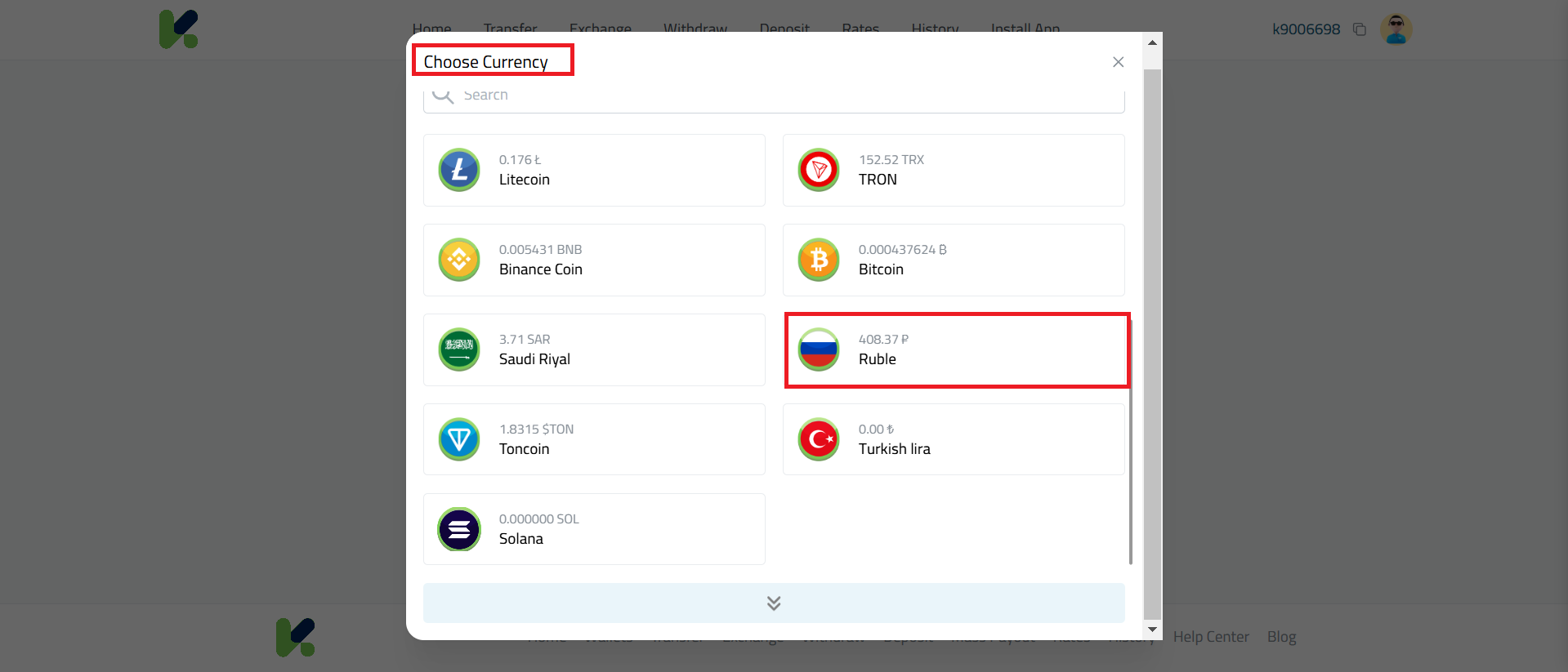Screen dimensions: 1568x672
Task: Click the search magnifier icon
Action: tap(443, 96)
